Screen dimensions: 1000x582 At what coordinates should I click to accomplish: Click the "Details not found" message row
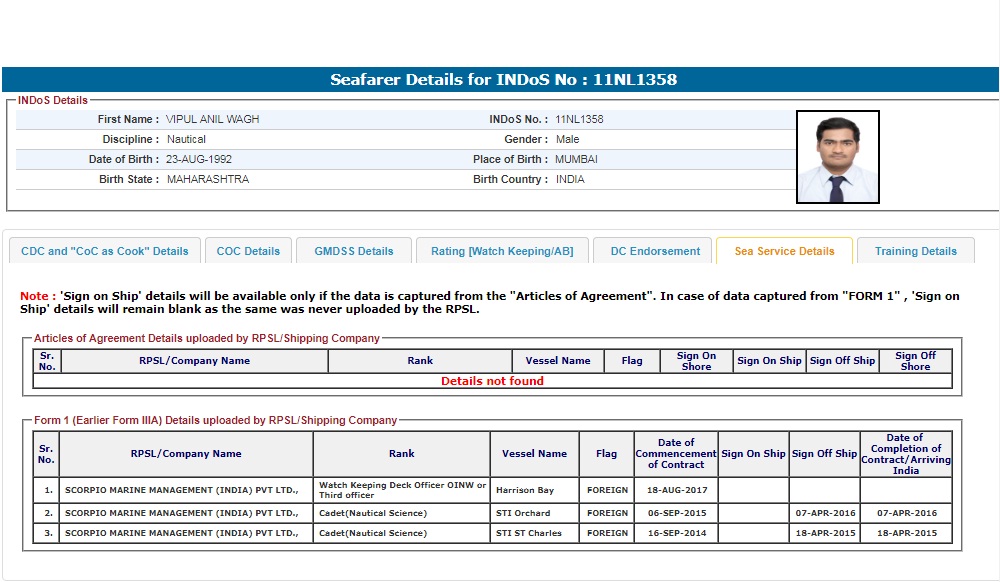pos(492,381)
